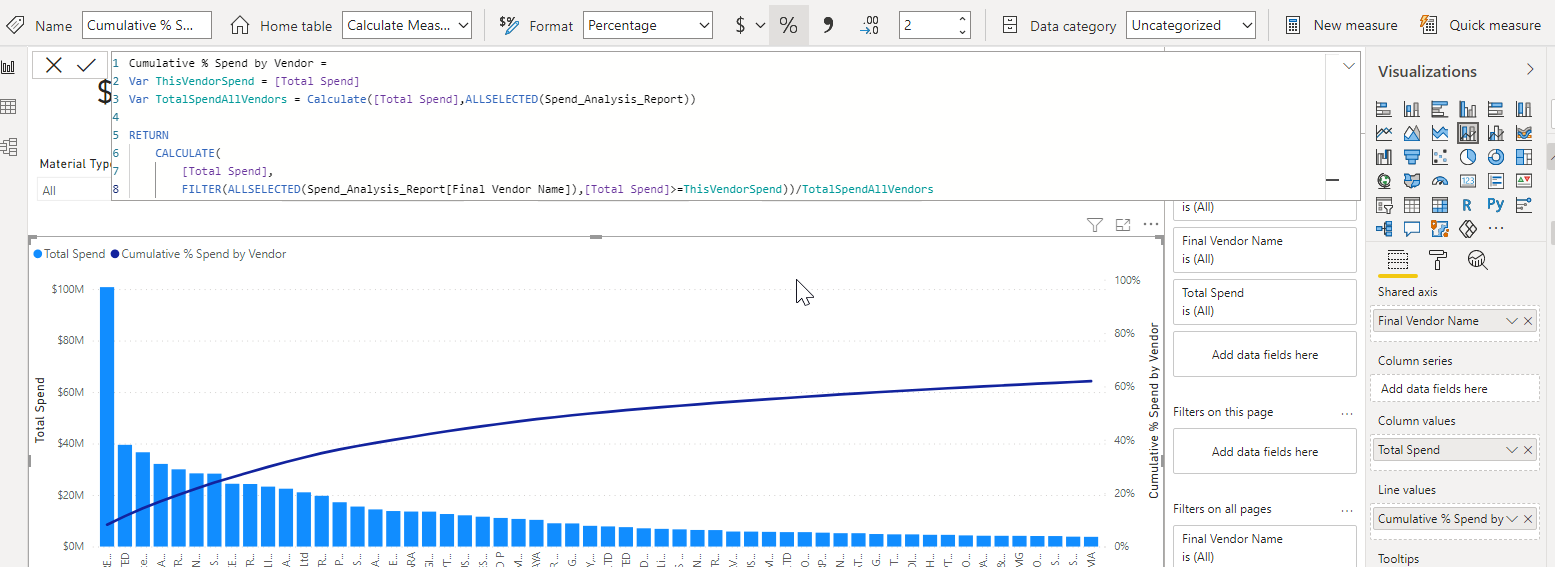Click the Quick measure button
1555x567 pixels.
coord(1481,25)
